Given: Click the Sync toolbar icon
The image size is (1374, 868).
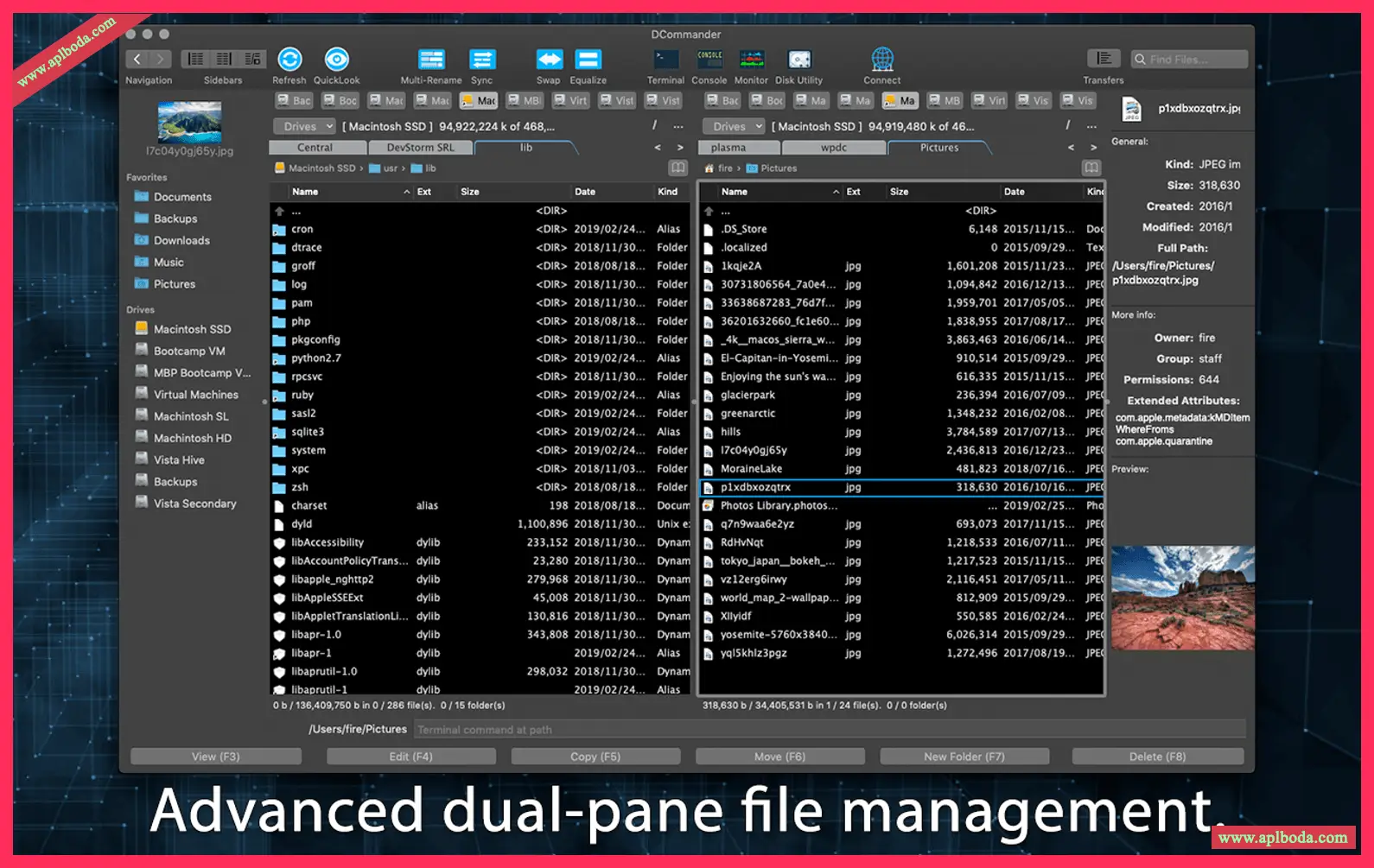Looking at the screenshot, I should coord(482,60).
